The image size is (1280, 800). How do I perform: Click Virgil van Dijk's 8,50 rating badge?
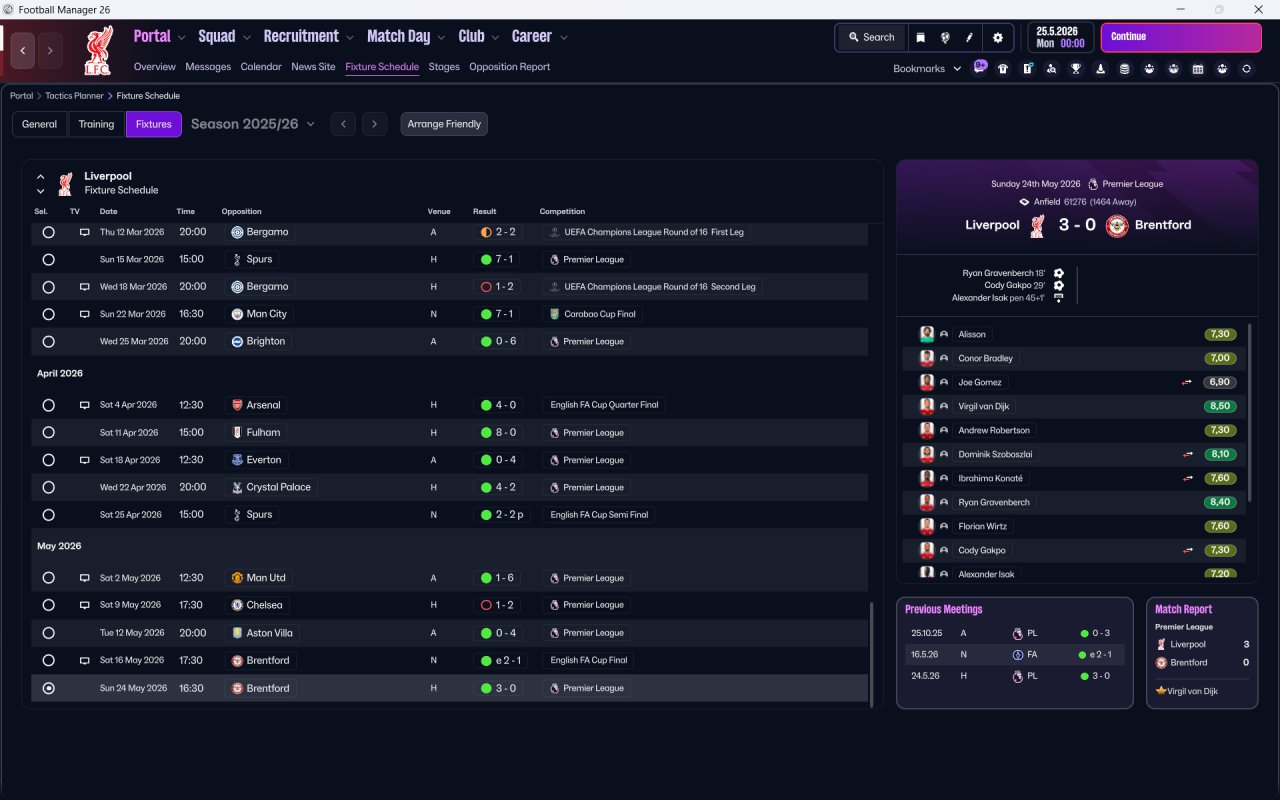1220,406
